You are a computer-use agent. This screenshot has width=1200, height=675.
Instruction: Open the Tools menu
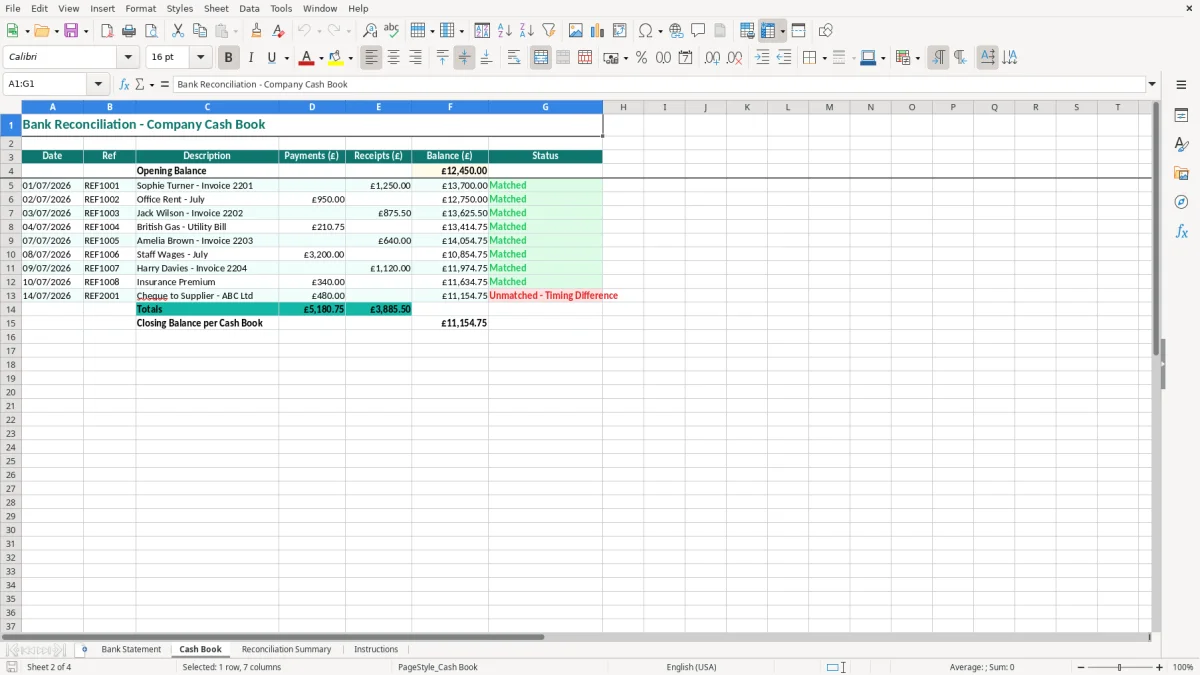(x=281, y=8)
